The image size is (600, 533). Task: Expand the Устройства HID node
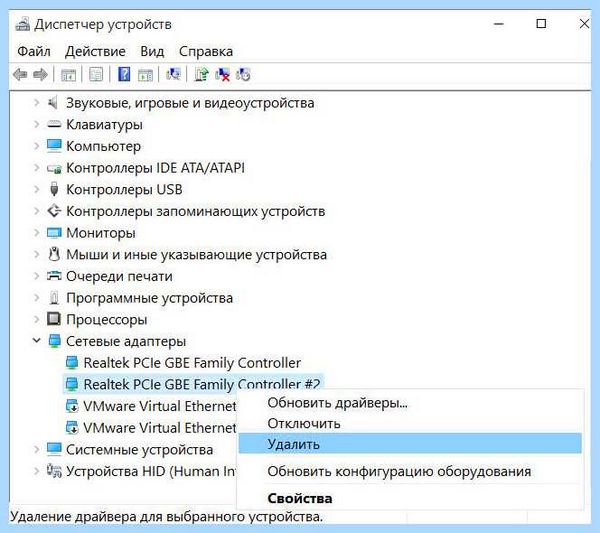[36, 471]
